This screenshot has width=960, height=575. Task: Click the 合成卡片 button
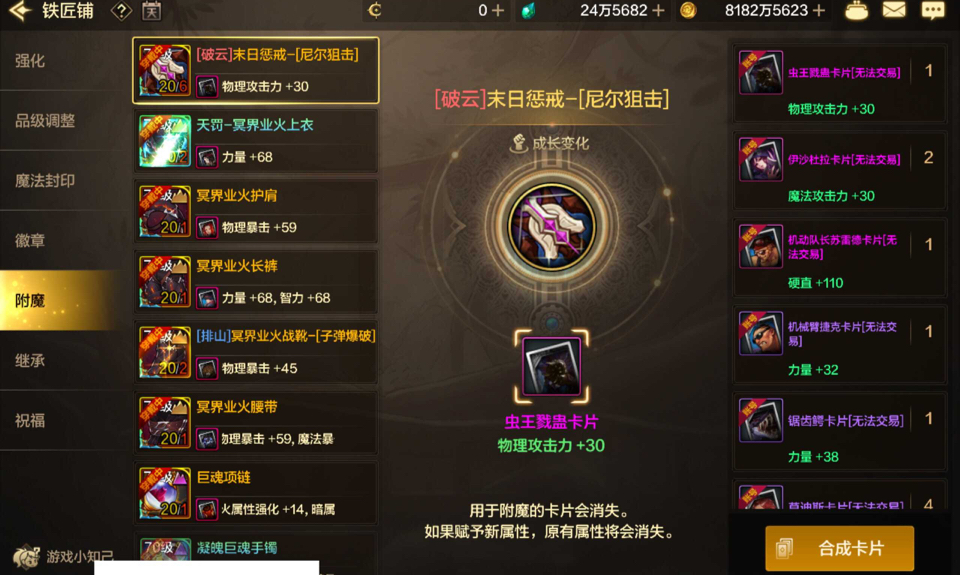tap(839, 548)
